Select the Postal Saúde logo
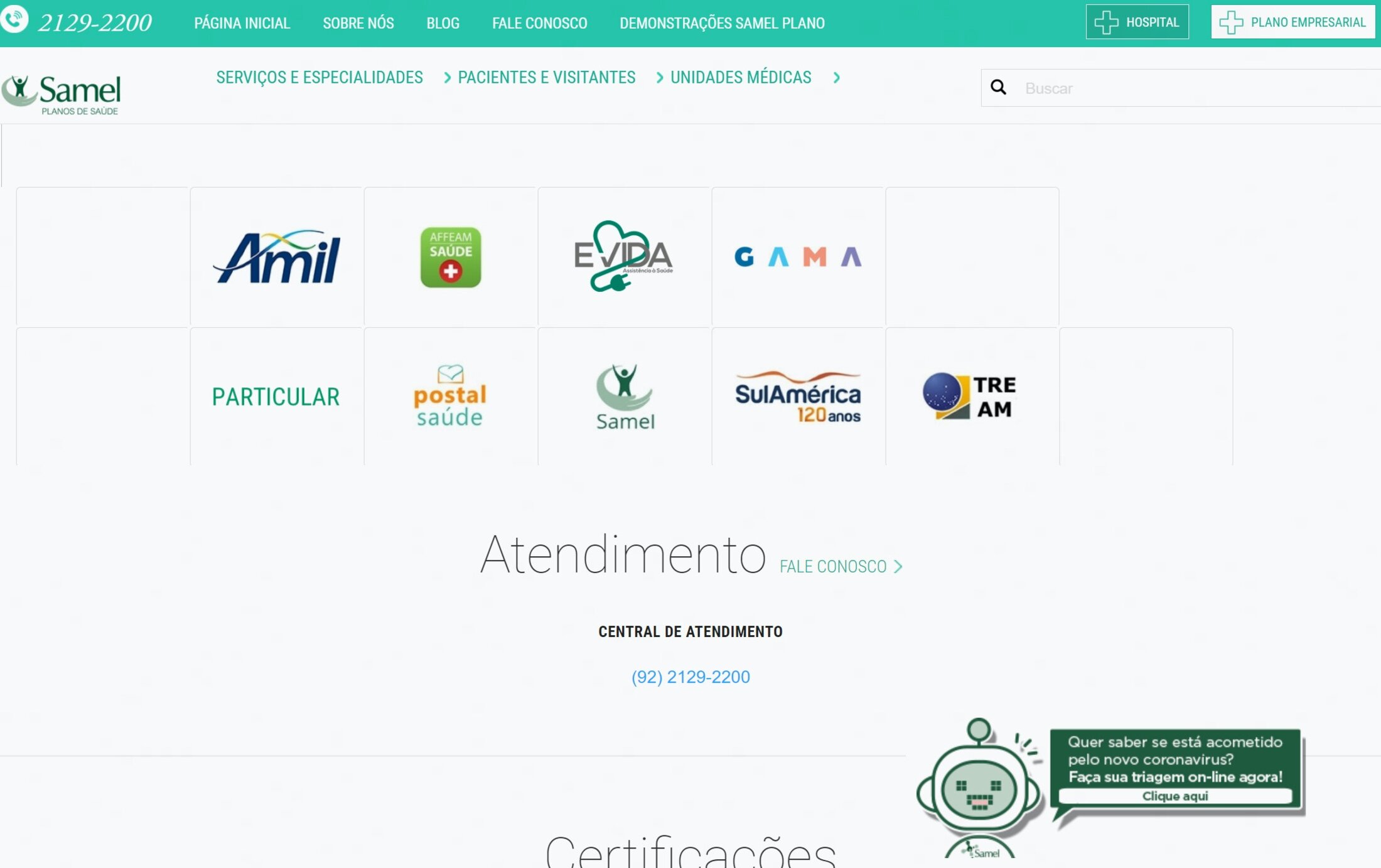 (450, 396)
